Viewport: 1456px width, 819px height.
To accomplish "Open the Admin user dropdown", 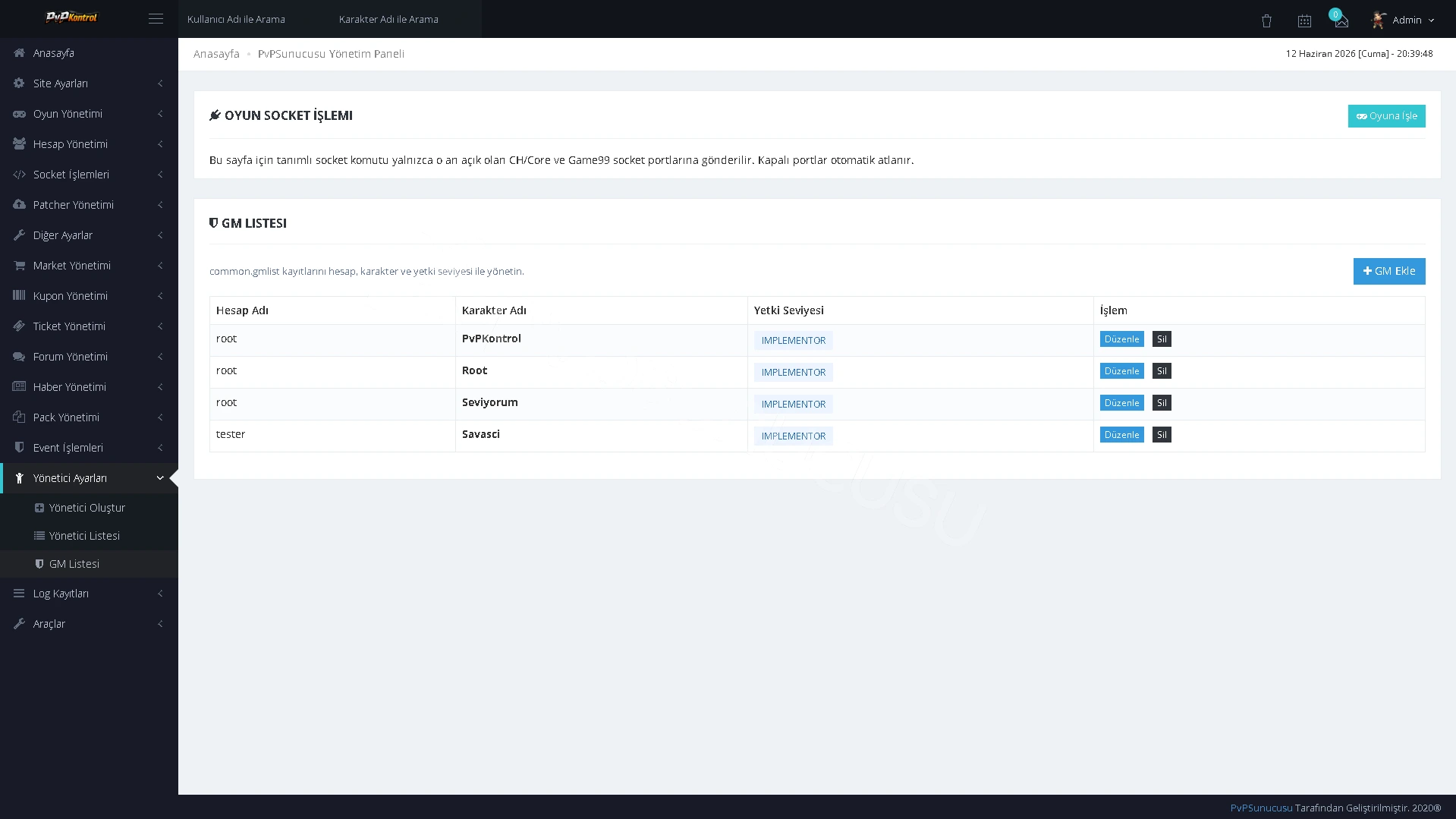I will tap(1403, 20).
